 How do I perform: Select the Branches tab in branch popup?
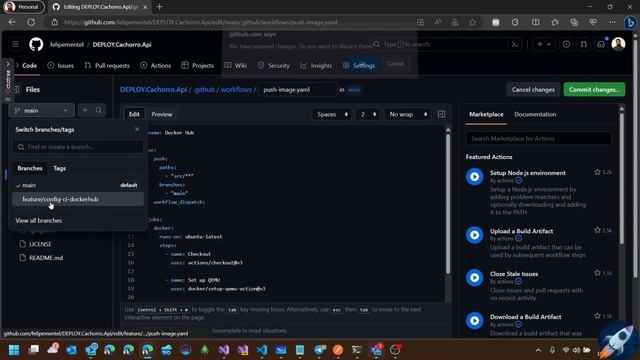30,168
